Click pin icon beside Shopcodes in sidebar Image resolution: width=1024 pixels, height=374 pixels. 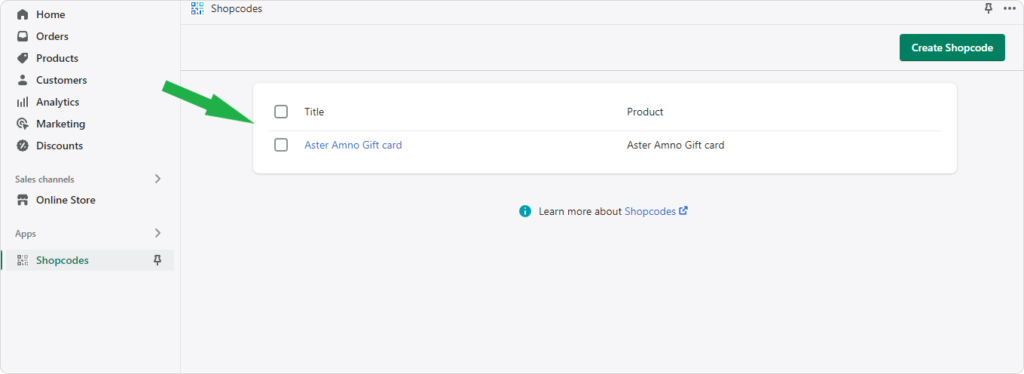[x=157, y=260]
